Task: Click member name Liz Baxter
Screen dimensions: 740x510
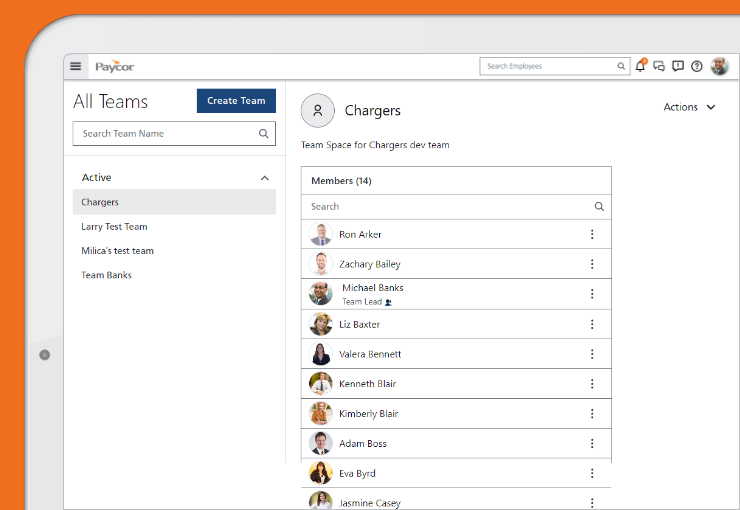Action: click(x=359, y=325)
